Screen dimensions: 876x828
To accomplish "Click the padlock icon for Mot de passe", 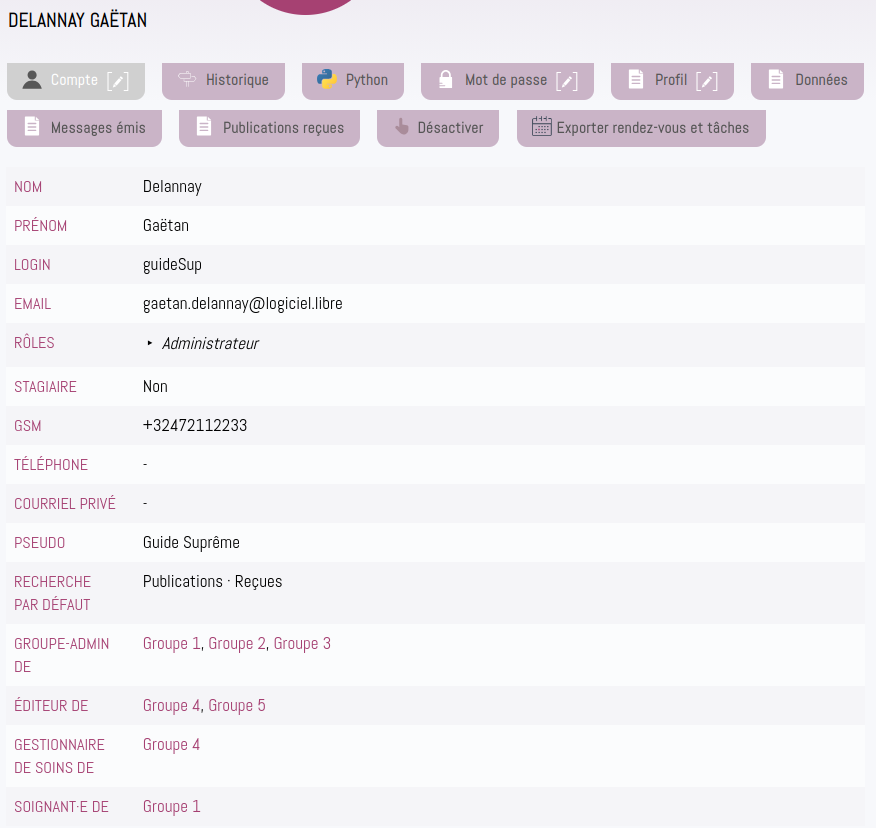I will [446, 80].
